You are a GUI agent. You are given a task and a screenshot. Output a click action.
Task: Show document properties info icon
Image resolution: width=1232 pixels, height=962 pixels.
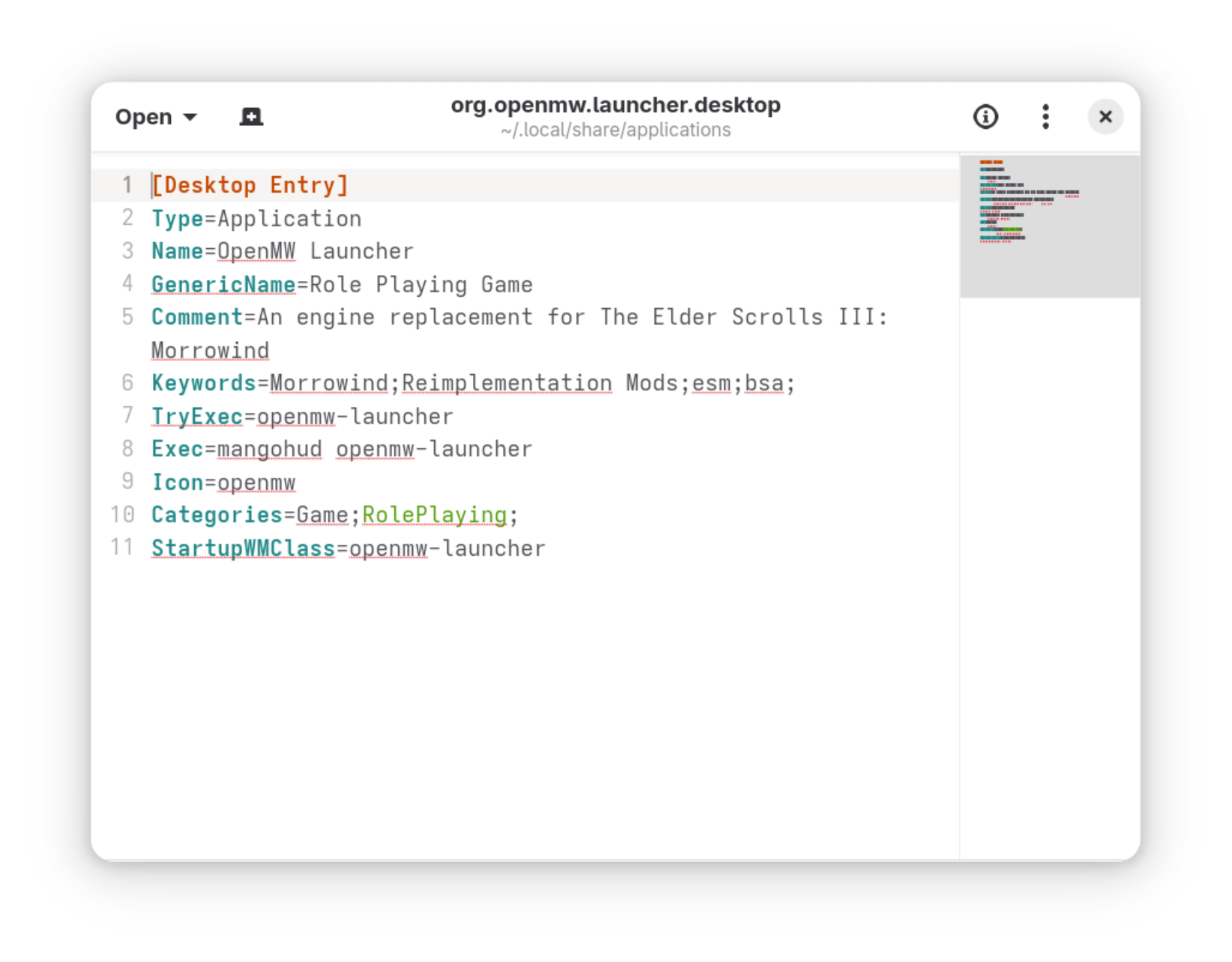(x=985, y=117)
